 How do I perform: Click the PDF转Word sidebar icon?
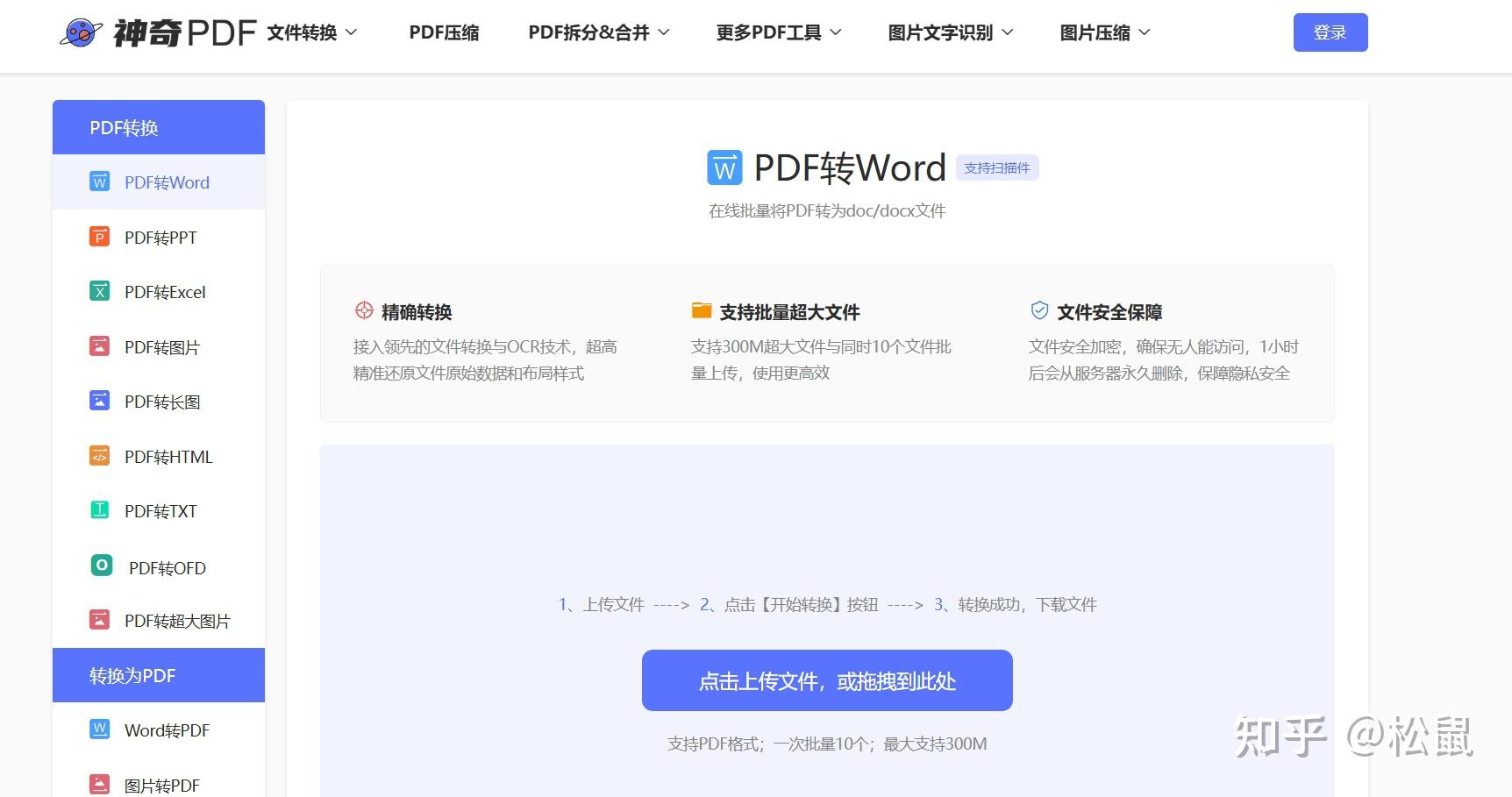pyautogui.click(x=100, y=181)
